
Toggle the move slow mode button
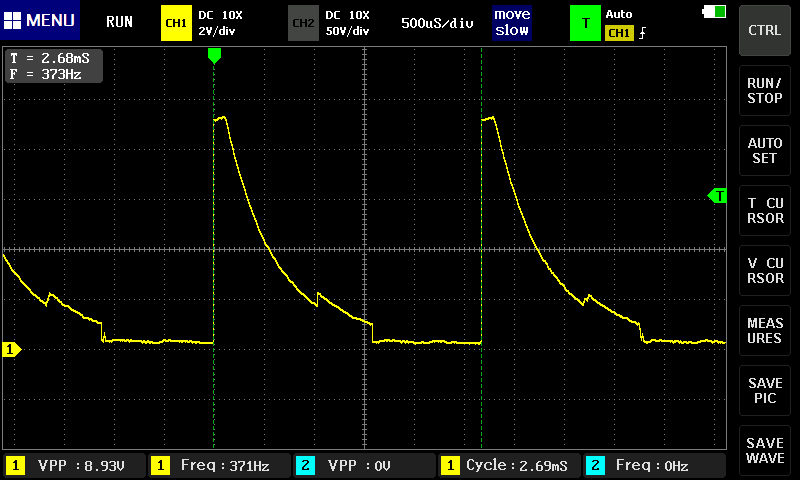coord(512,22)
